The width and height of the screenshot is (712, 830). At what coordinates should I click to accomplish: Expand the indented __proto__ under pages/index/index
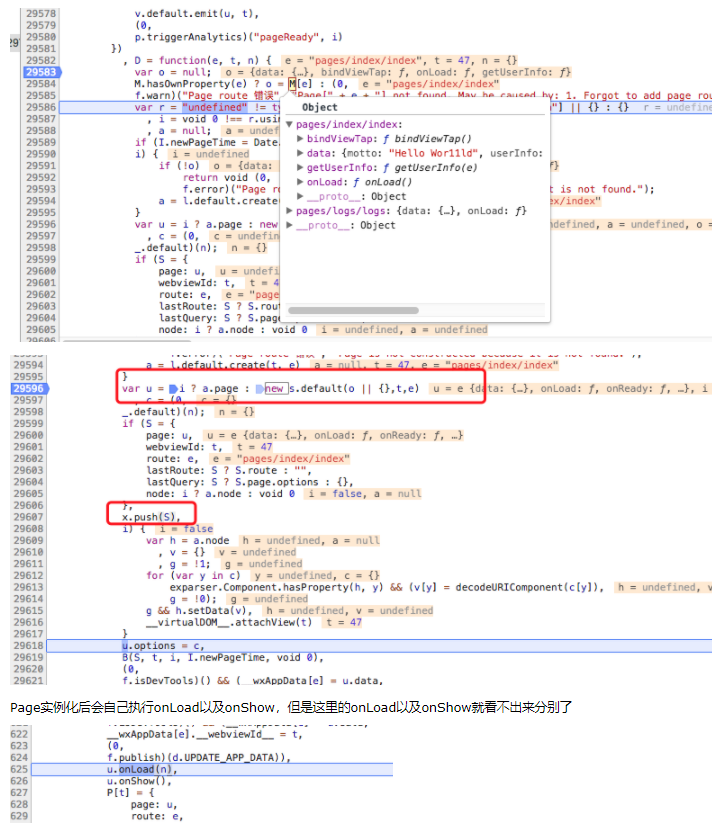[300, 196]
